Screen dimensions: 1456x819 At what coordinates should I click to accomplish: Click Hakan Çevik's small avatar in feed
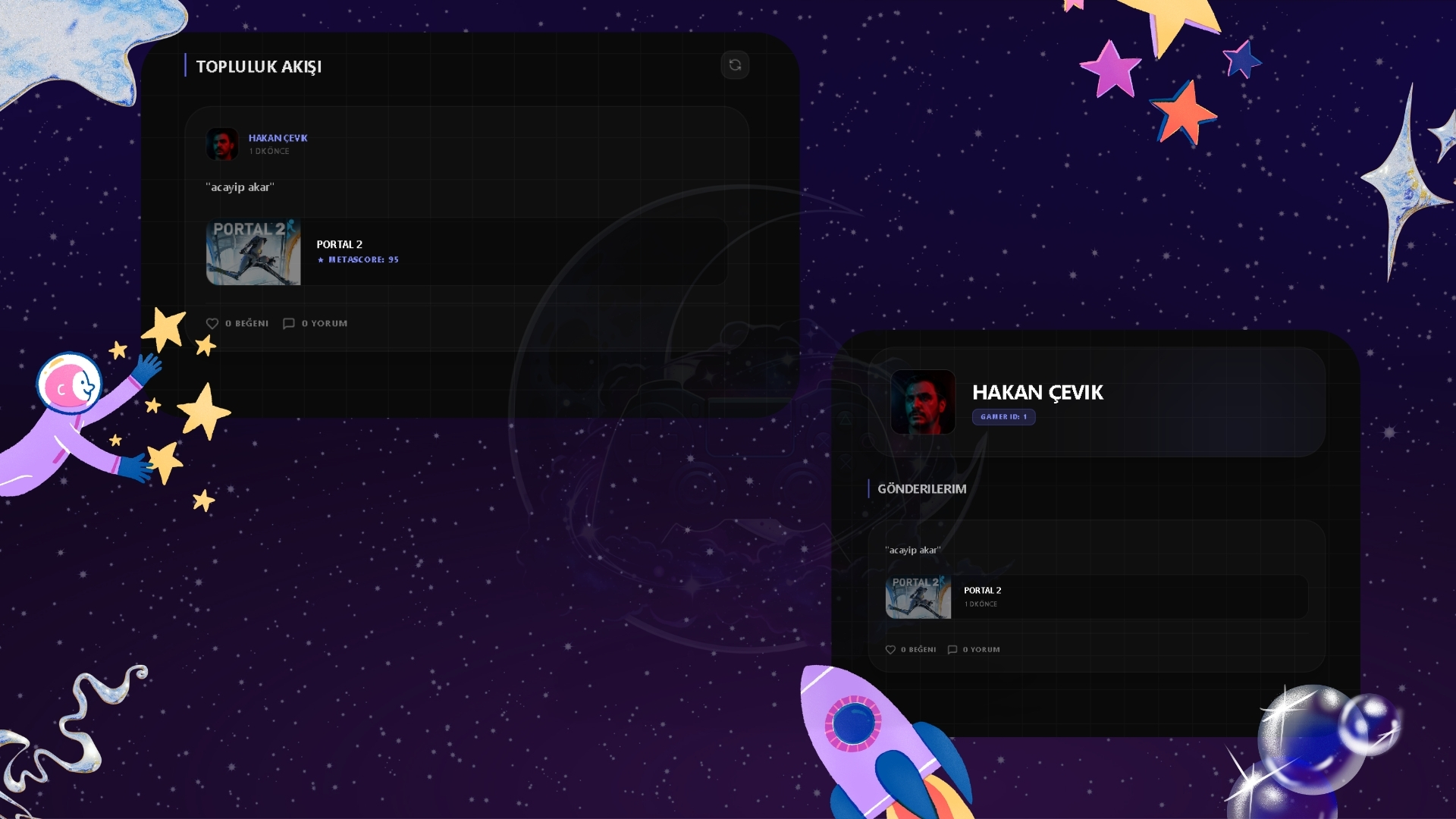click(x=222, y=144)
